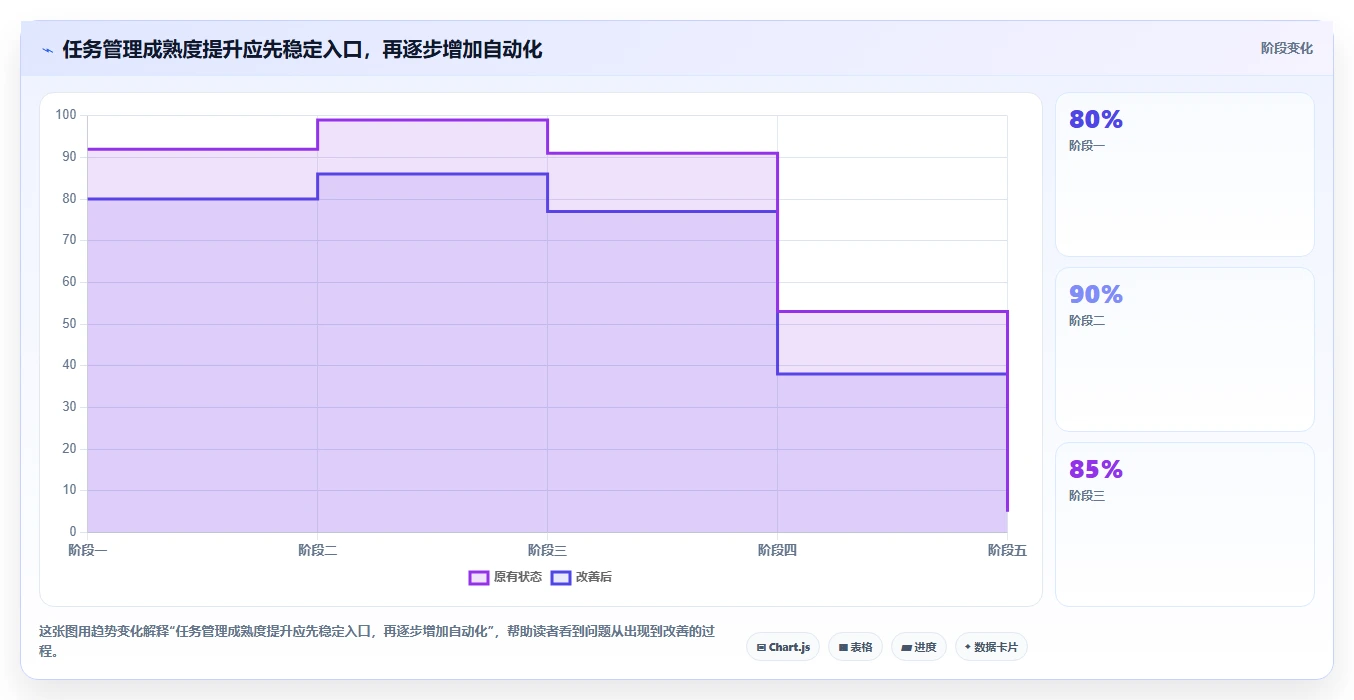1354x700 pixels.
Task: Click the 阶段一 x-axis label
Action: (x=88, y=550)
